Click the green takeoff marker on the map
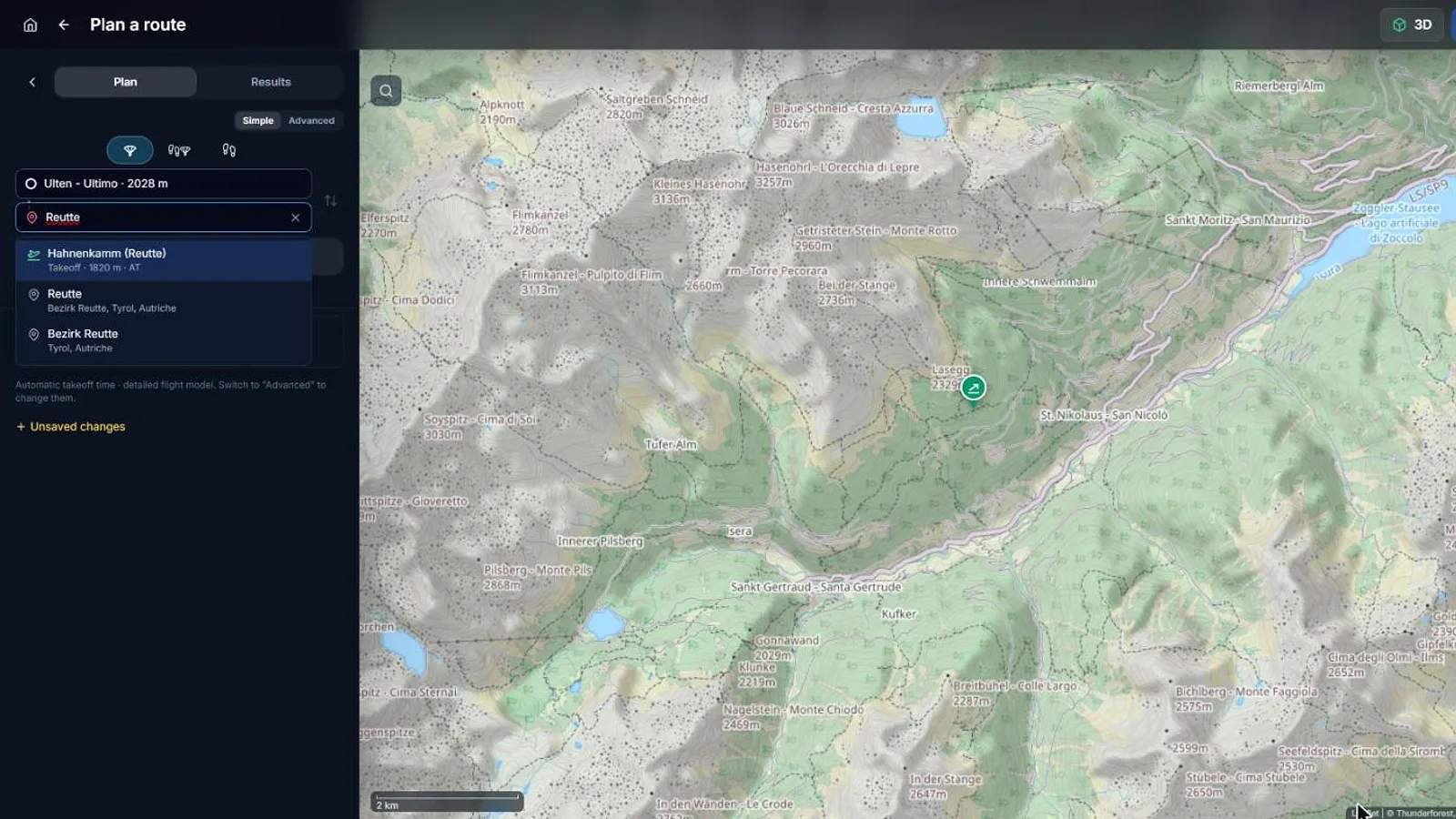Image resolution: width=1456 pixels, height=819 pixels. pos(973,388)
